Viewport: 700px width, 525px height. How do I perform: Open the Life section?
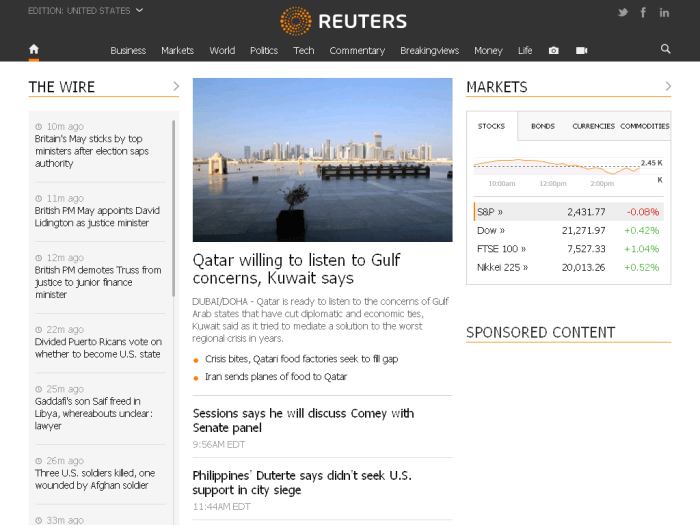(525, 50)
